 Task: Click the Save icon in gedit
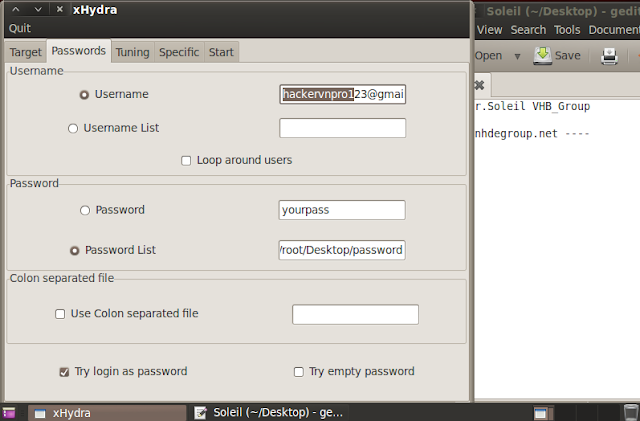pyautogui.click(x=542, y=56)
